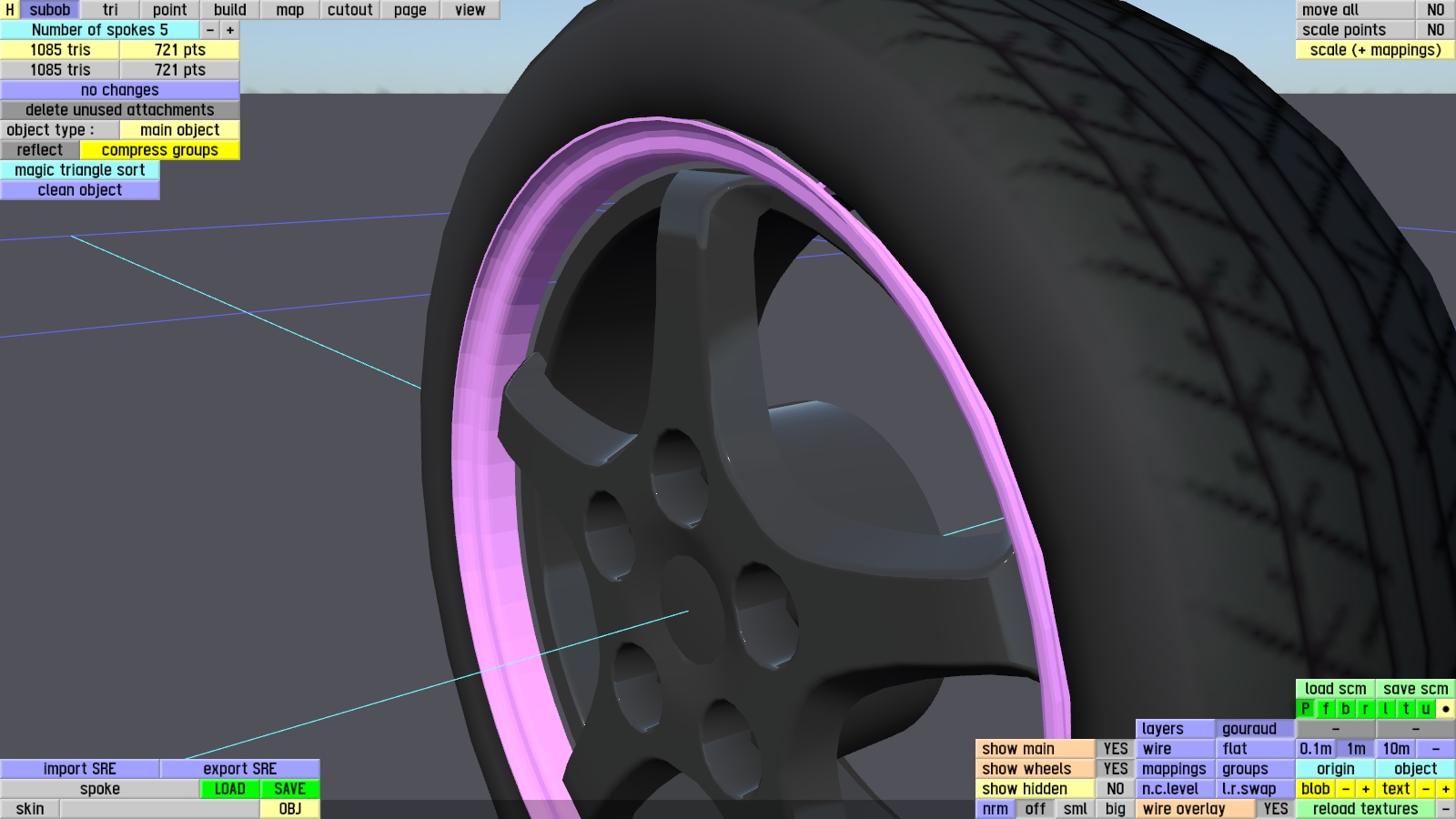Click the u view button
The width and height of the screenshot is (1456, 819).
[x=1426, y=709]
